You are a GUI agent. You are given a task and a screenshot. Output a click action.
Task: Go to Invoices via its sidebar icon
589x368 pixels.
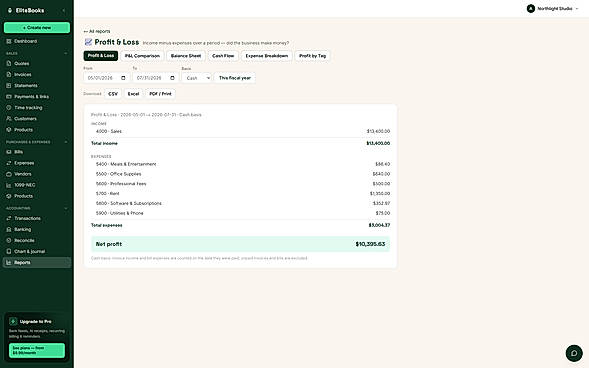point(9,74)
